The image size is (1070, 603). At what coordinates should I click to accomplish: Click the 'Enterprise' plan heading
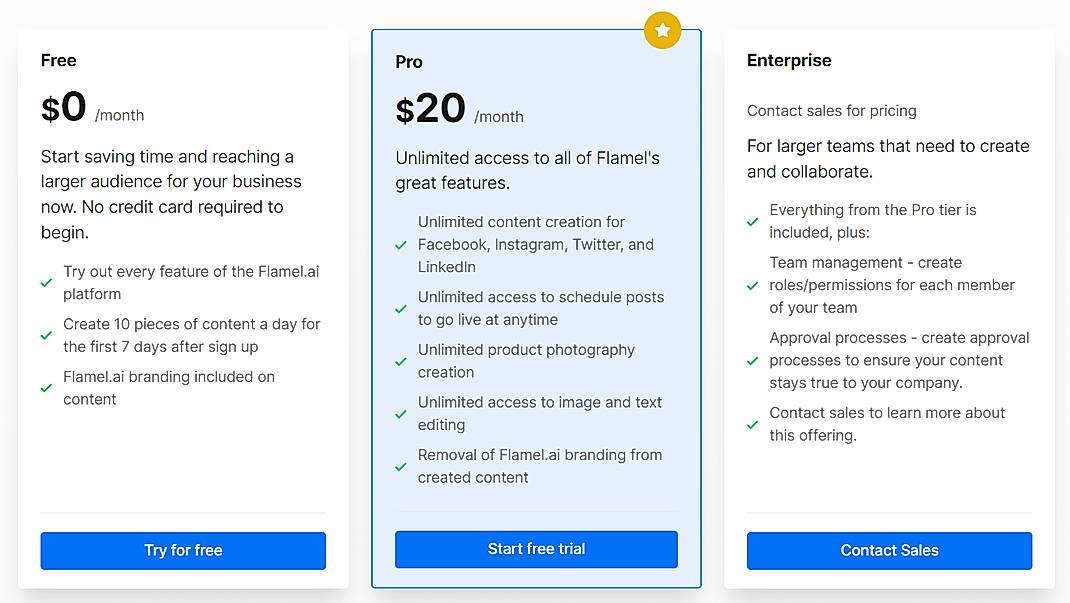click(x=789, y=60)
